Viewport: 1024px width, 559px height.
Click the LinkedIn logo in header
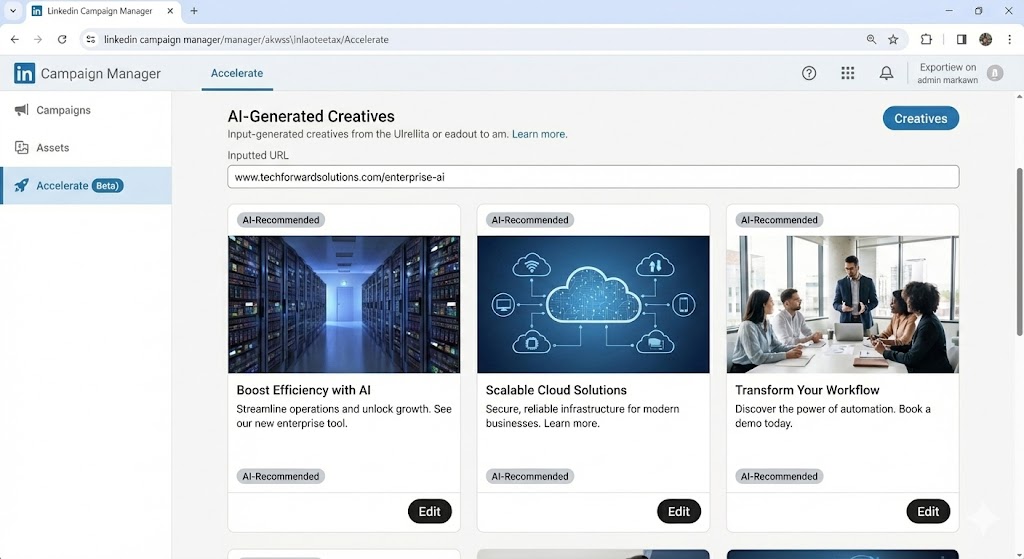pos(24,73)
